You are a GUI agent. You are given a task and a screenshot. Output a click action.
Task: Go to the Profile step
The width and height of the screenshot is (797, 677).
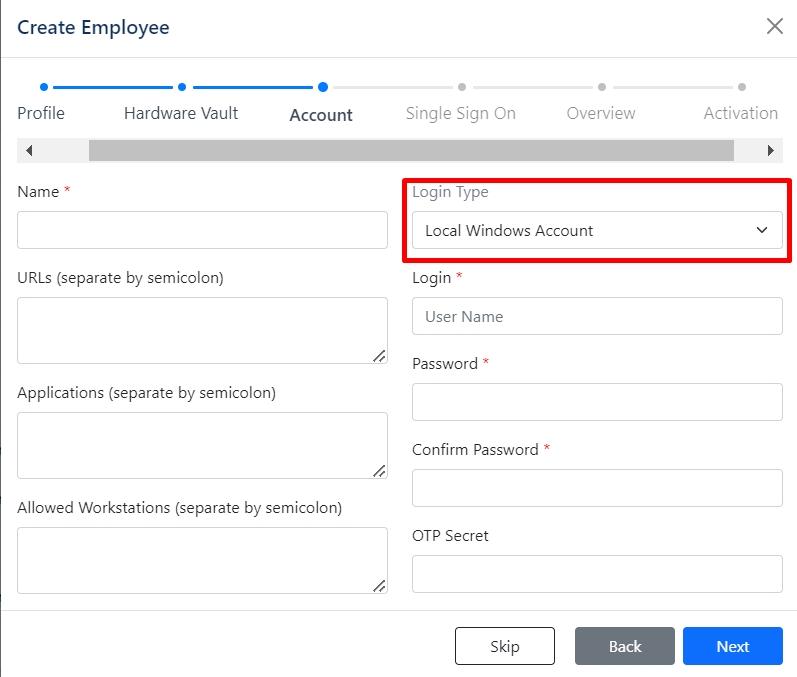point(41,113)
